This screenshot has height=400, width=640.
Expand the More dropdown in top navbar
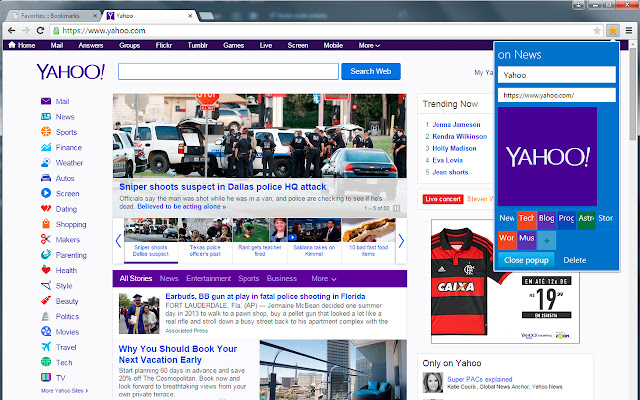coord(369,45)
